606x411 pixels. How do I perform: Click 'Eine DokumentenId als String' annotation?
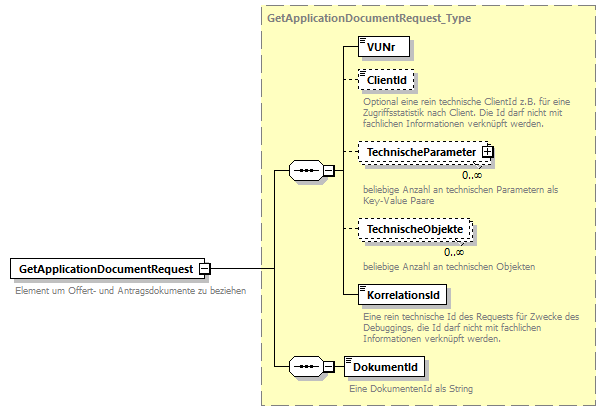411,388
